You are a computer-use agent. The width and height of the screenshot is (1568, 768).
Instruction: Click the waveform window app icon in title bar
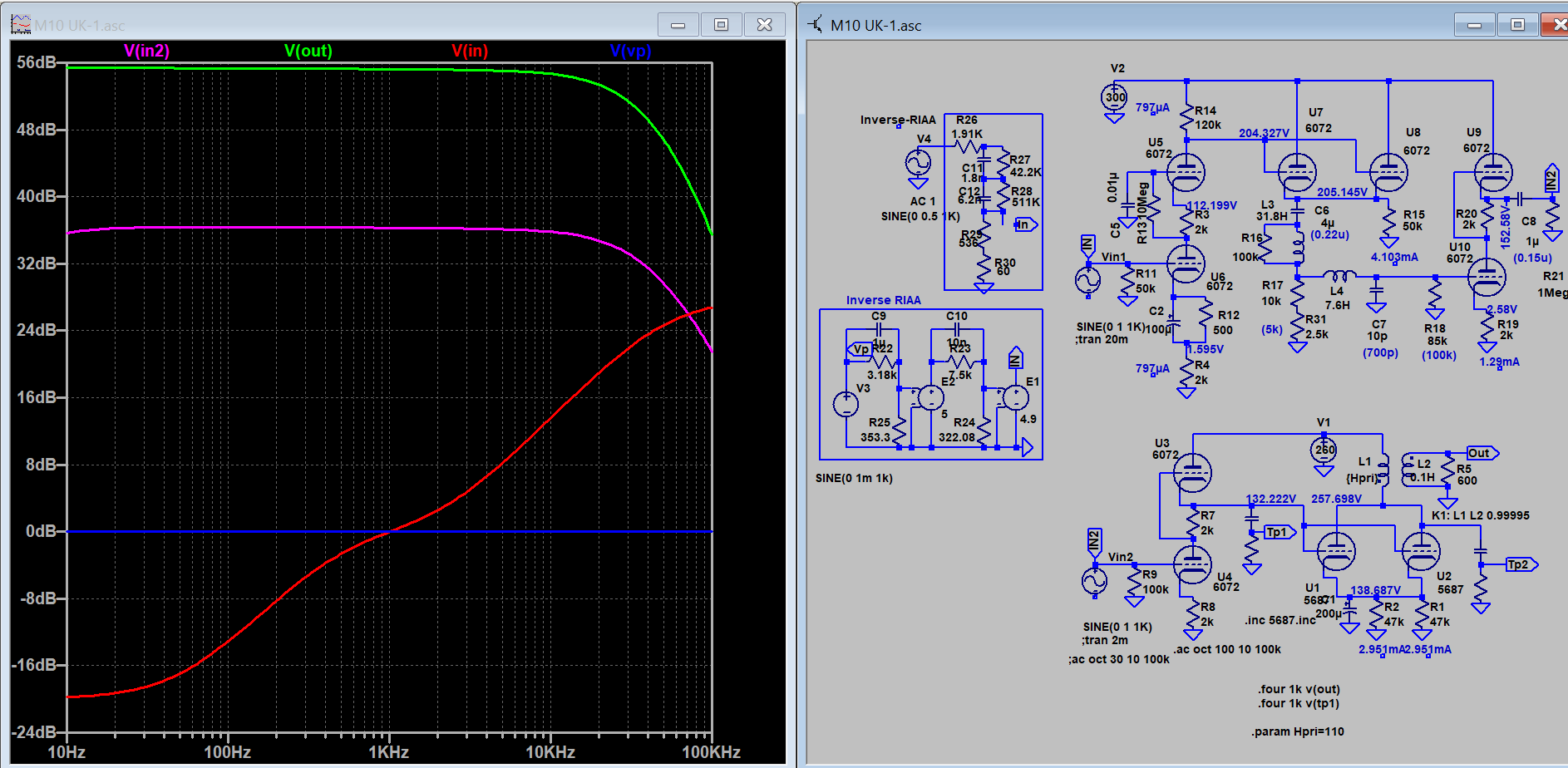click(x=21, y=25)
